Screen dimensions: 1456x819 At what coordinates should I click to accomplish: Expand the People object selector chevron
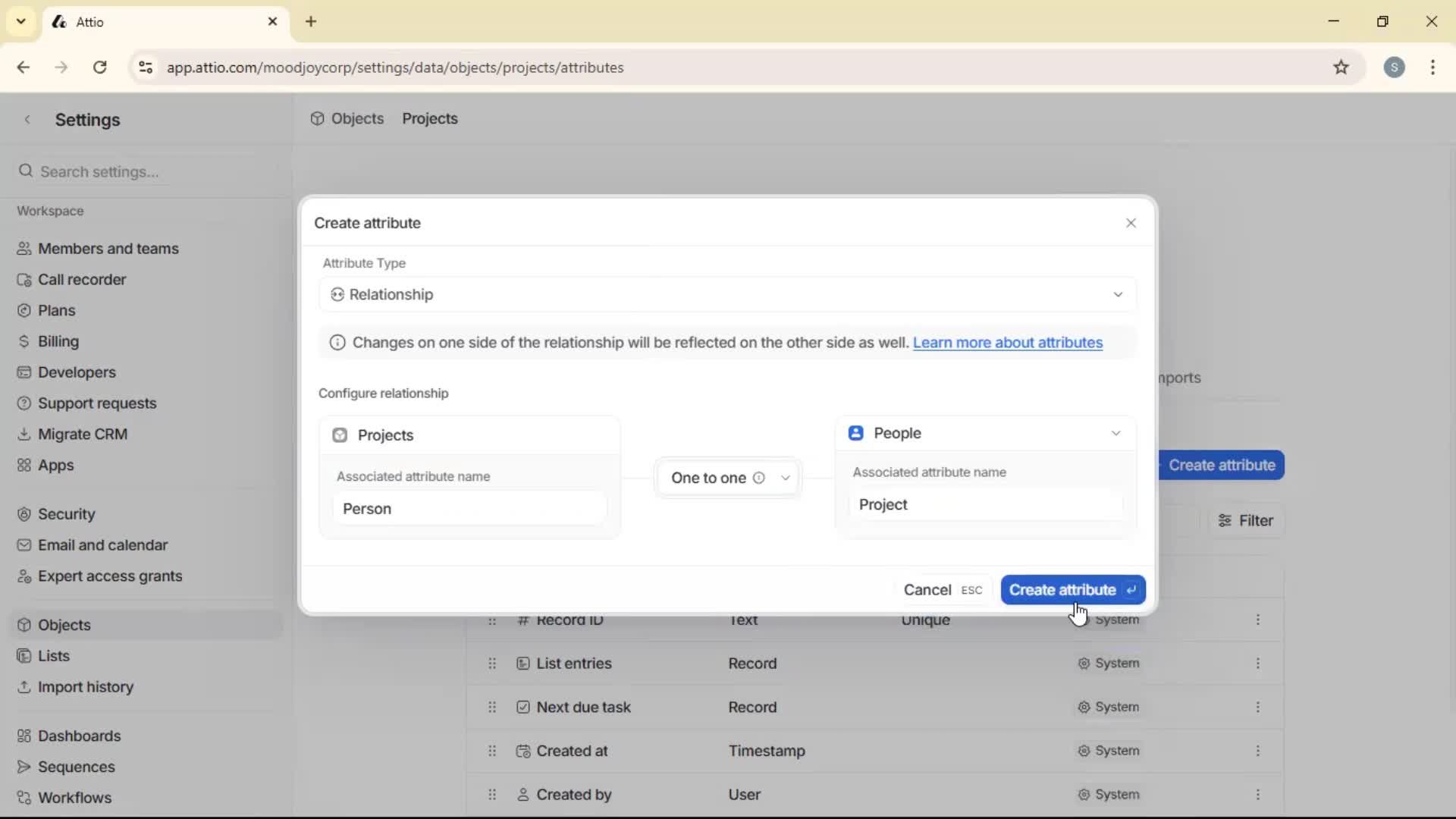pos(1116,433)
